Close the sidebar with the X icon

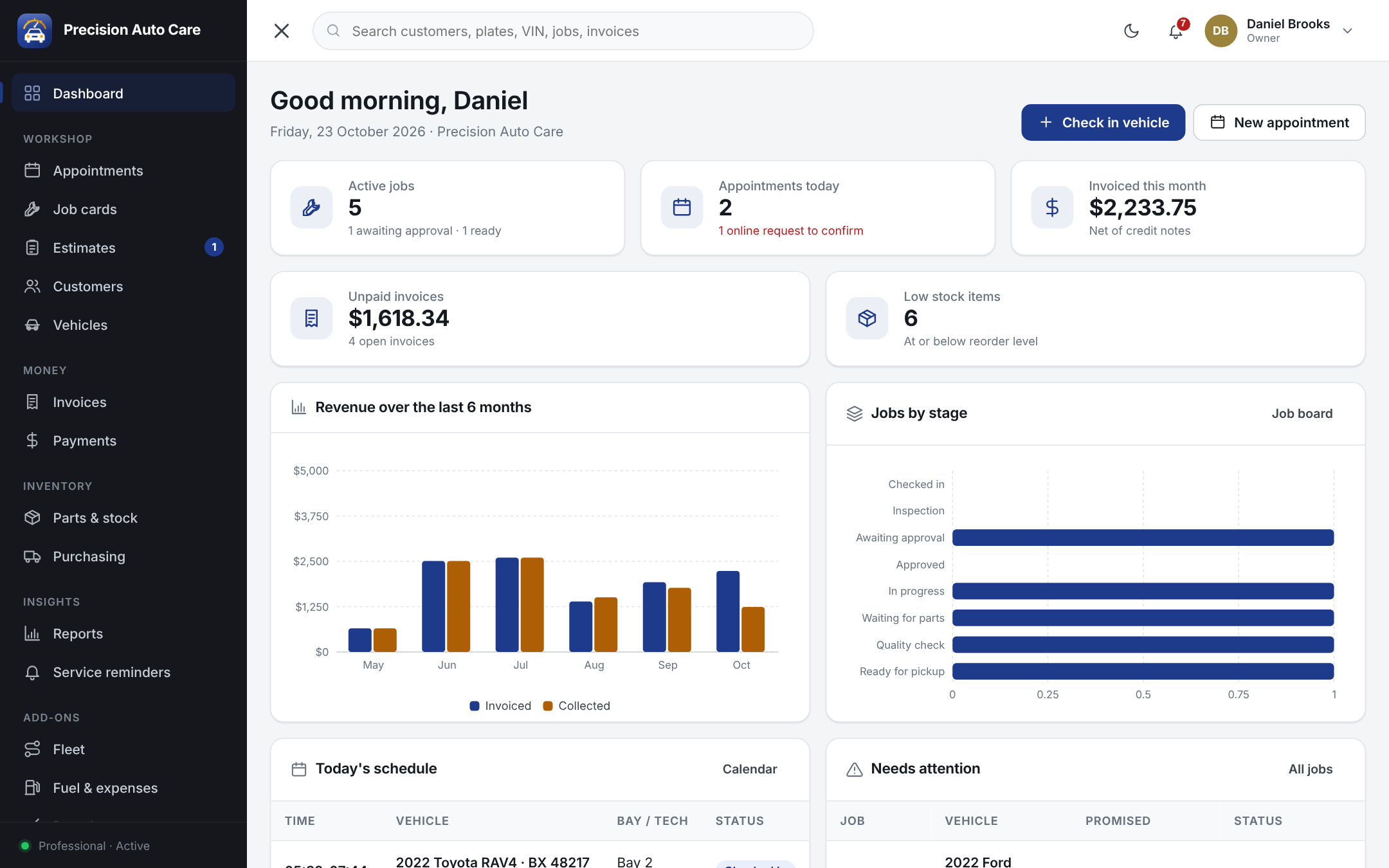(x=282, y=31)
